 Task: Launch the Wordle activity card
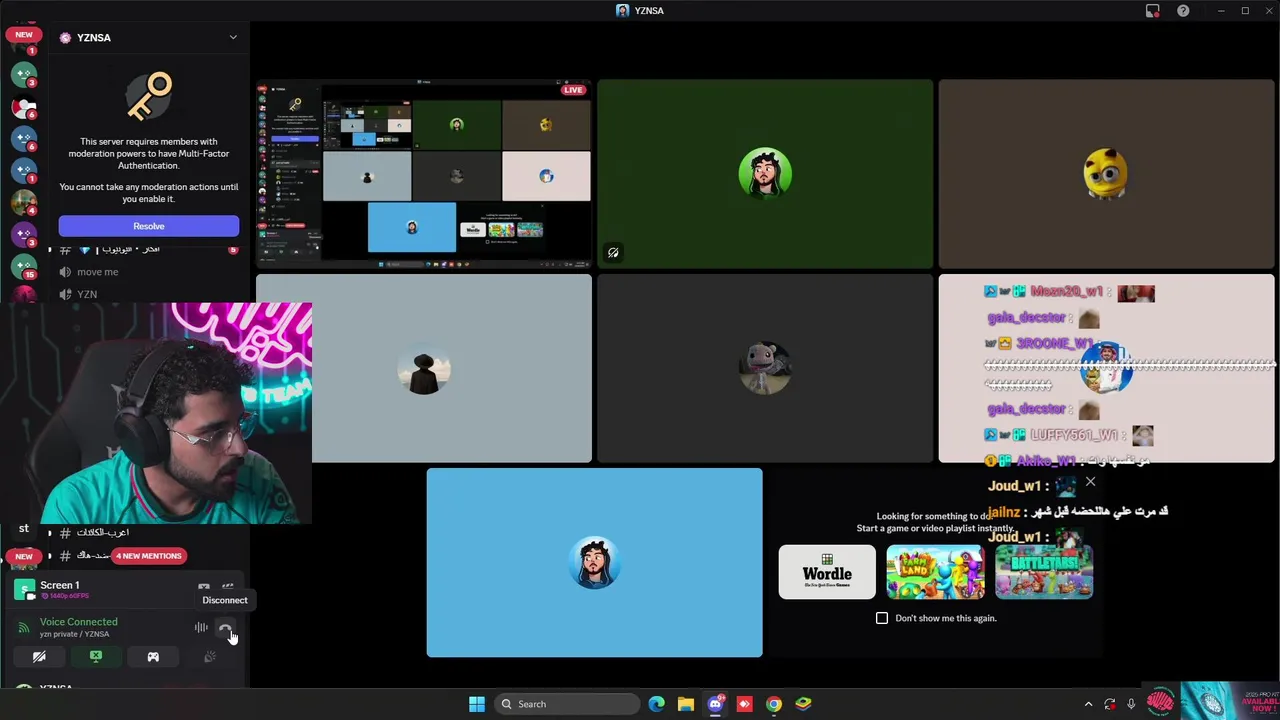[827, 572]
